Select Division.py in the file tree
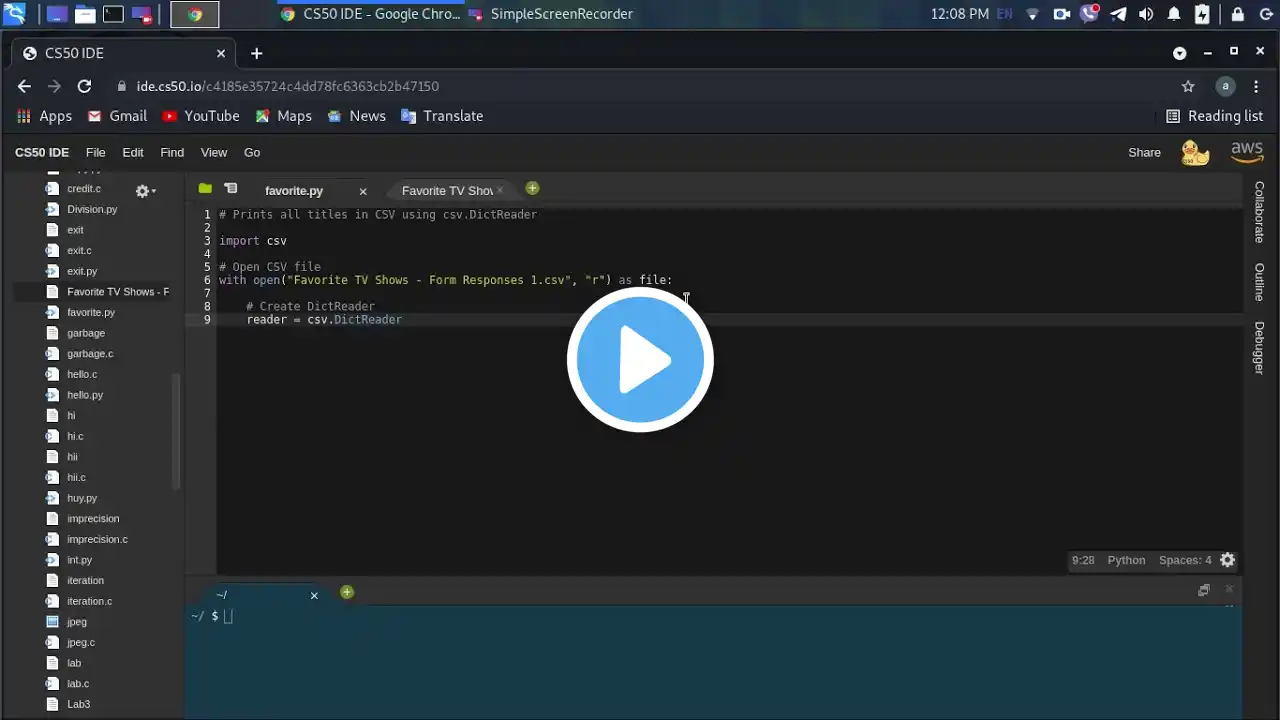Viewport: 1280px width, 720px height. (x=92, y=209)
